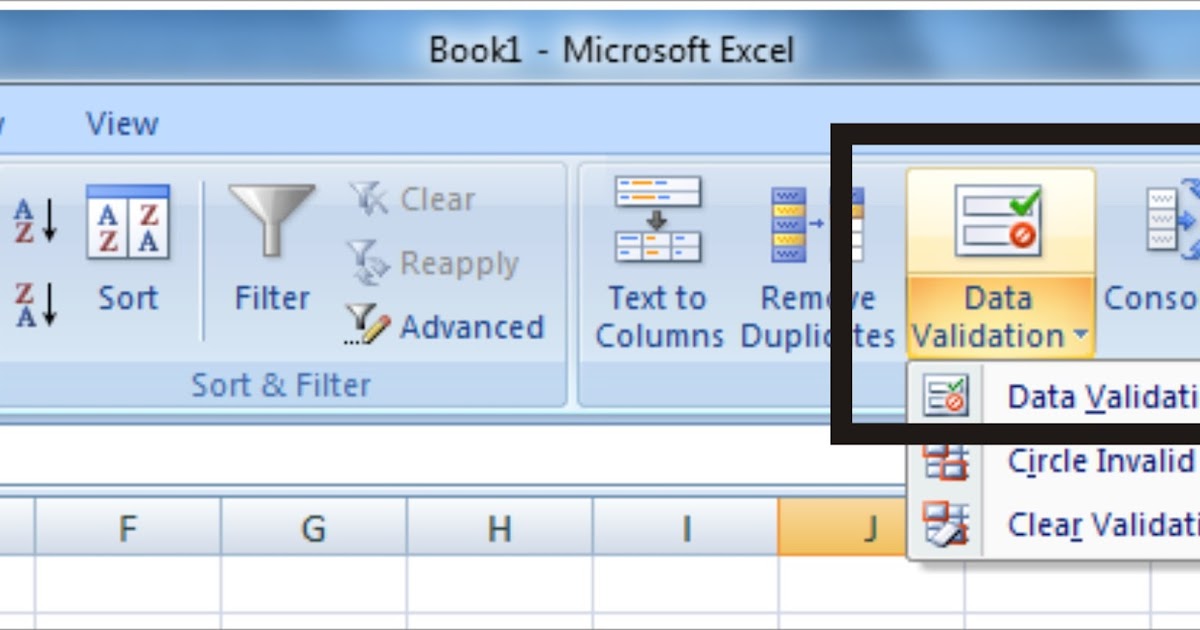Click the Data Validation ribbon icon
The image size is (1200, 630).
(x=998, y=222)
